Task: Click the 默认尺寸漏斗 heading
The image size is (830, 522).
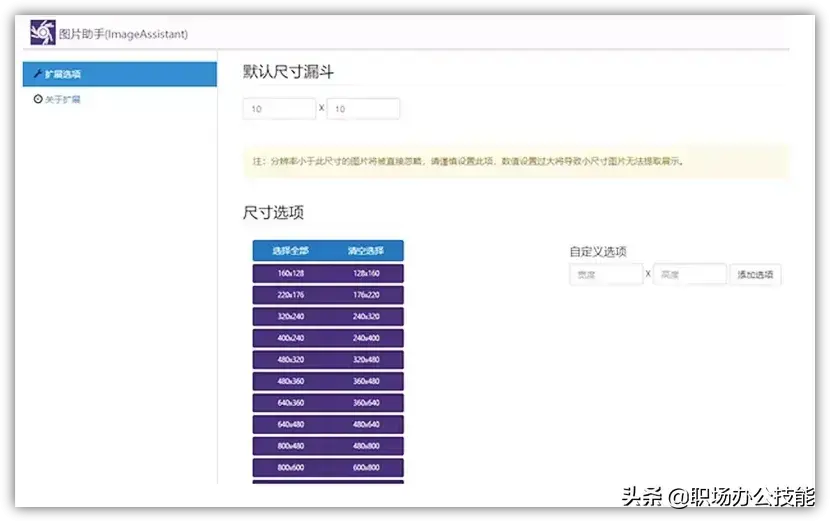Action: coord(288,72)
